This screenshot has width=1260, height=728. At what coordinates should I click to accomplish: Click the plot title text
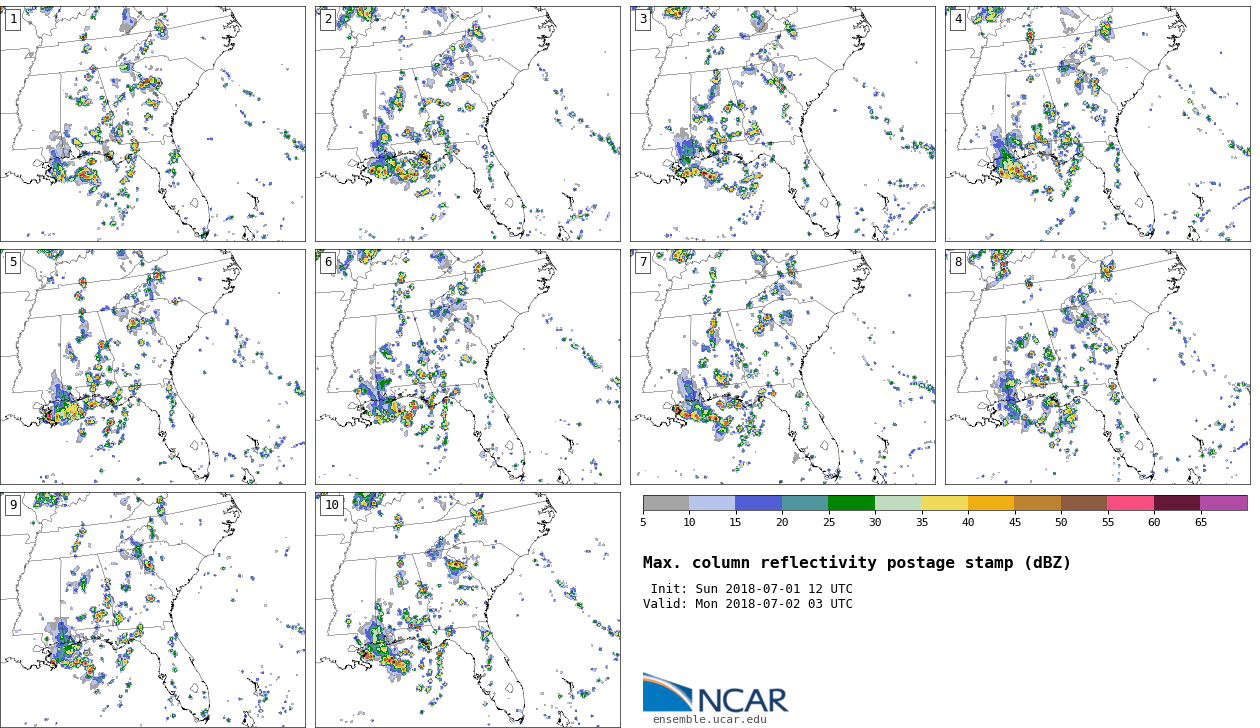pyautogui.click(x=857, y=563)
